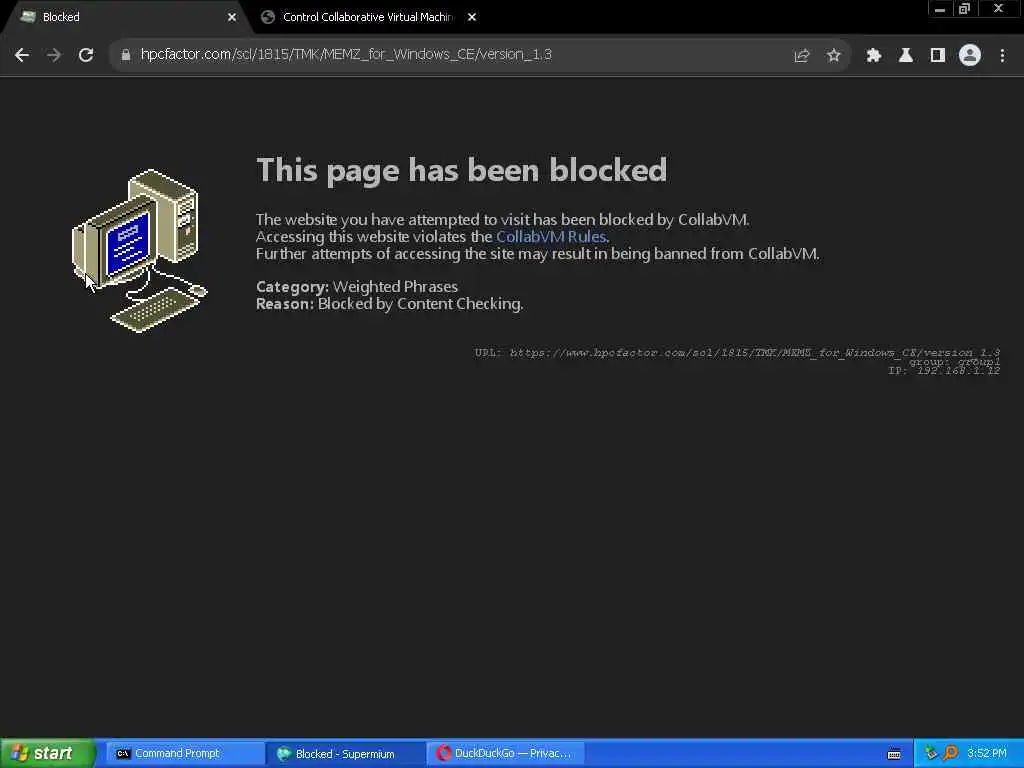Screen dimensions: 1024x768
Task: Restore down the browser window
Action: pyautogui.click(x=965, y=9)
